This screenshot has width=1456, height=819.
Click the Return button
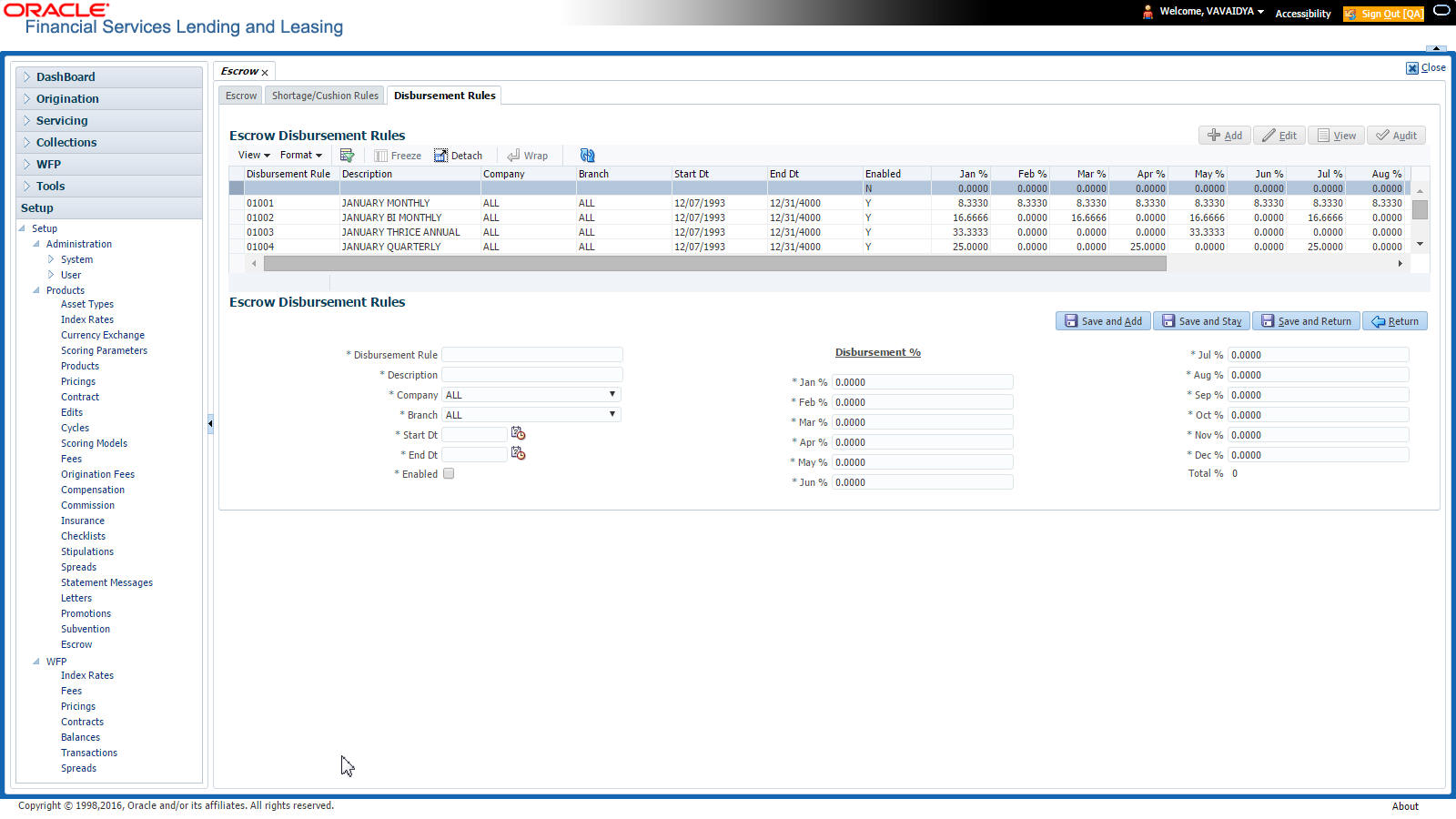(x=1395, y=321)
